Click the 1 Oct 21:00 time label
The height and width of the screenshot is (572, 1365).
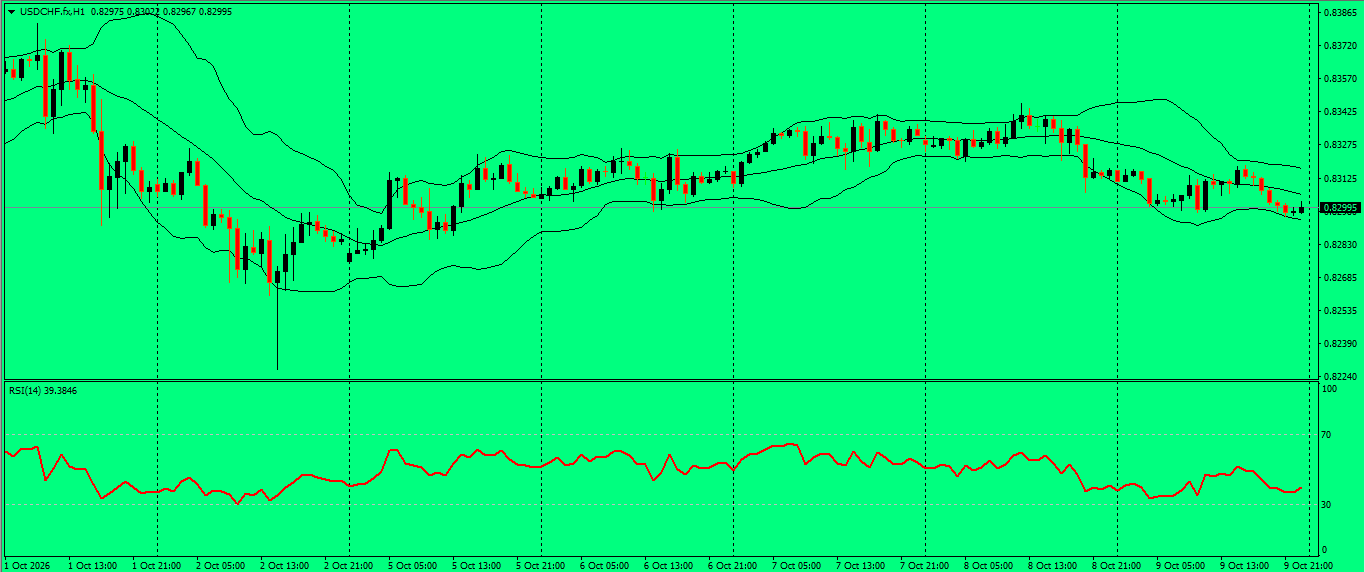pyautogui.click(x=156, y=565)
